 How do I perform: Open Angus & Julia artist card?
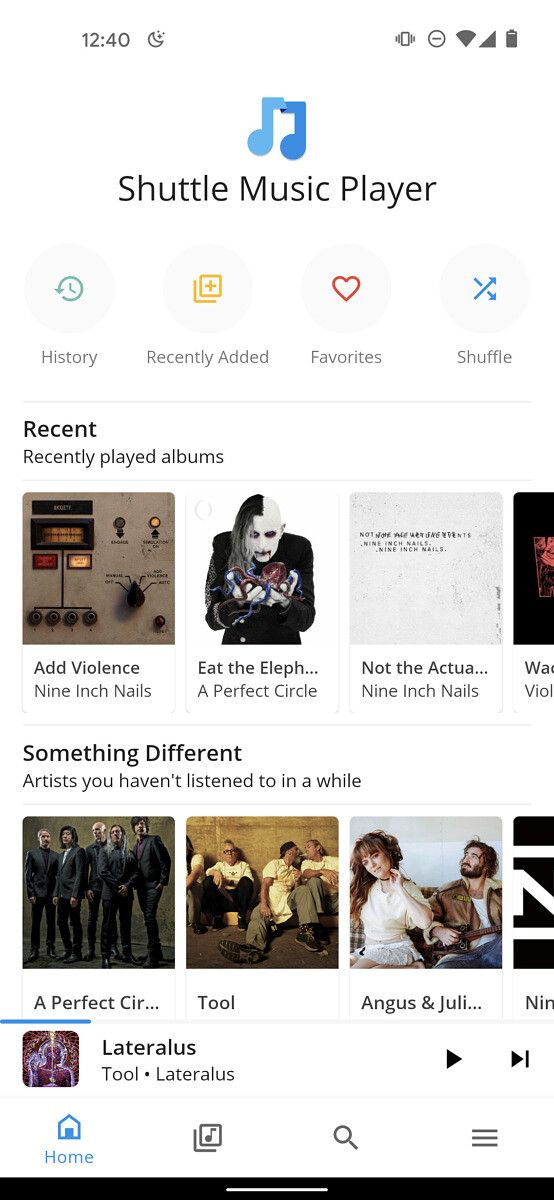pyautogui.click(x=426, y=917)
